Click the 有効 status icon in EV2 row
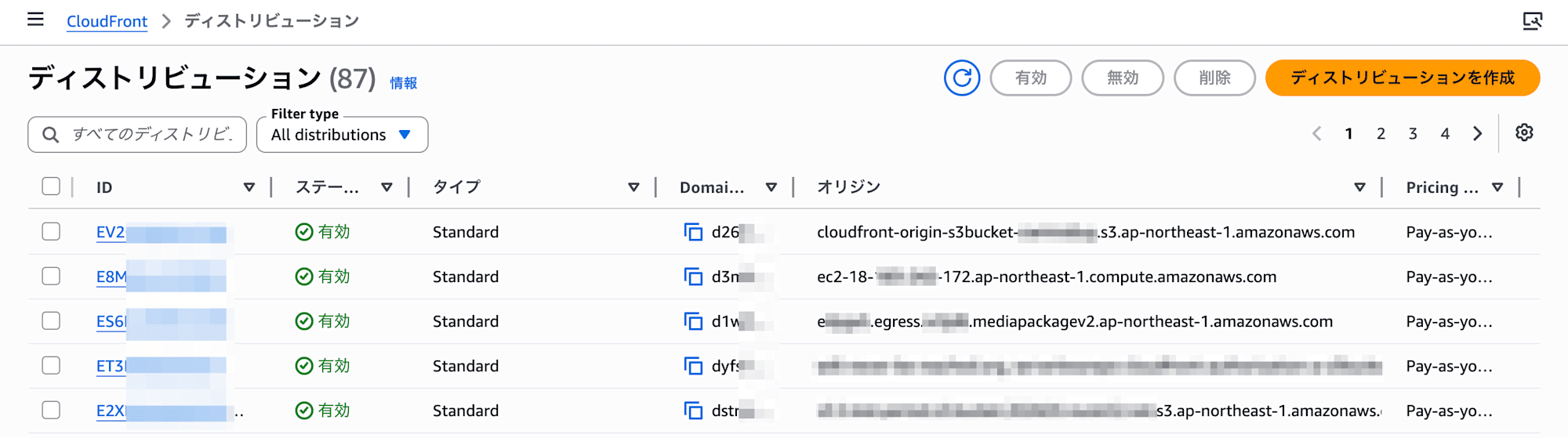Screen dimensions: 1568x438 [x=304, y=232]
